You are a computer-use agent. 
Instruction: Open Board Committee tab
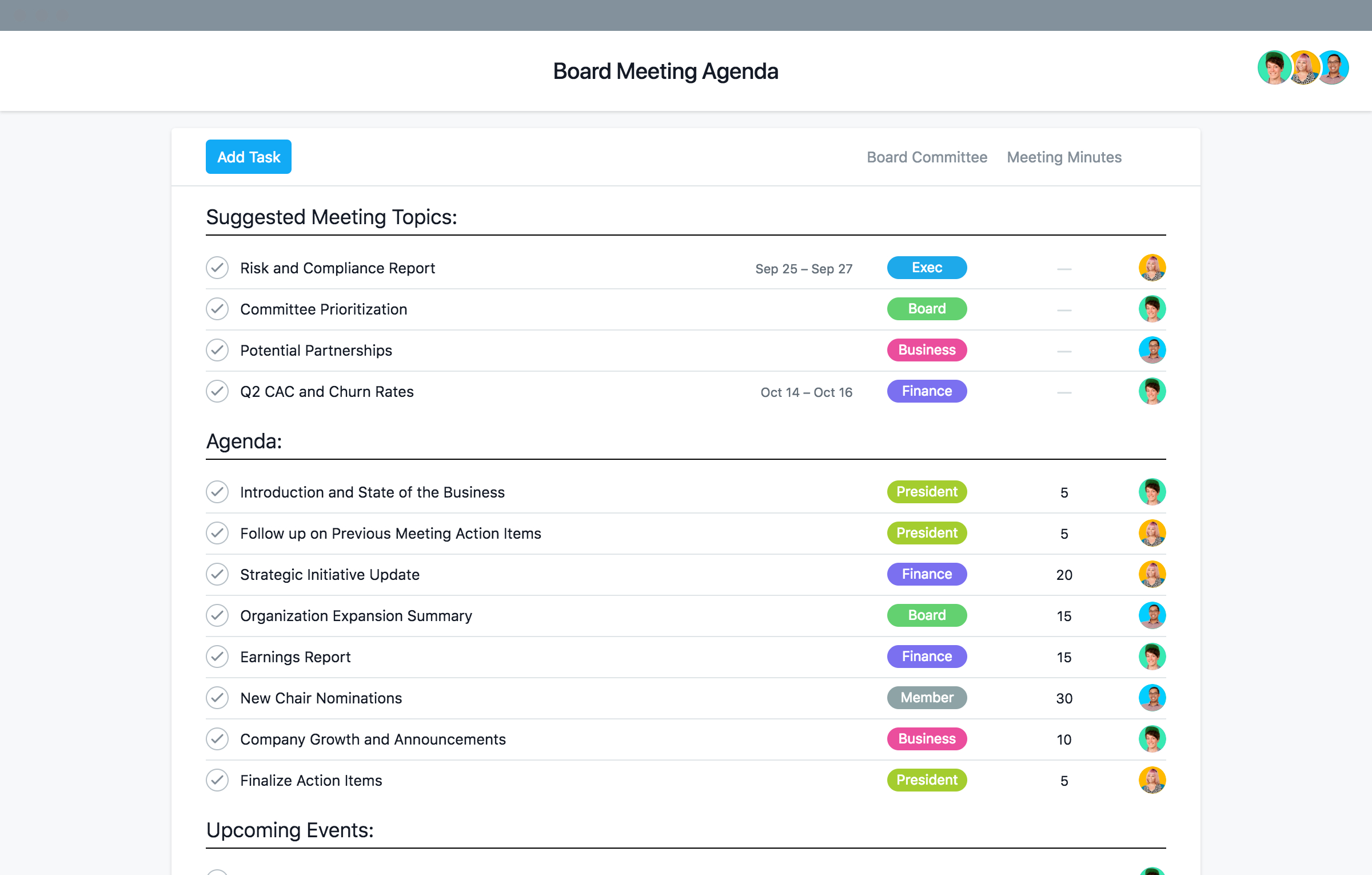[928, 157]
